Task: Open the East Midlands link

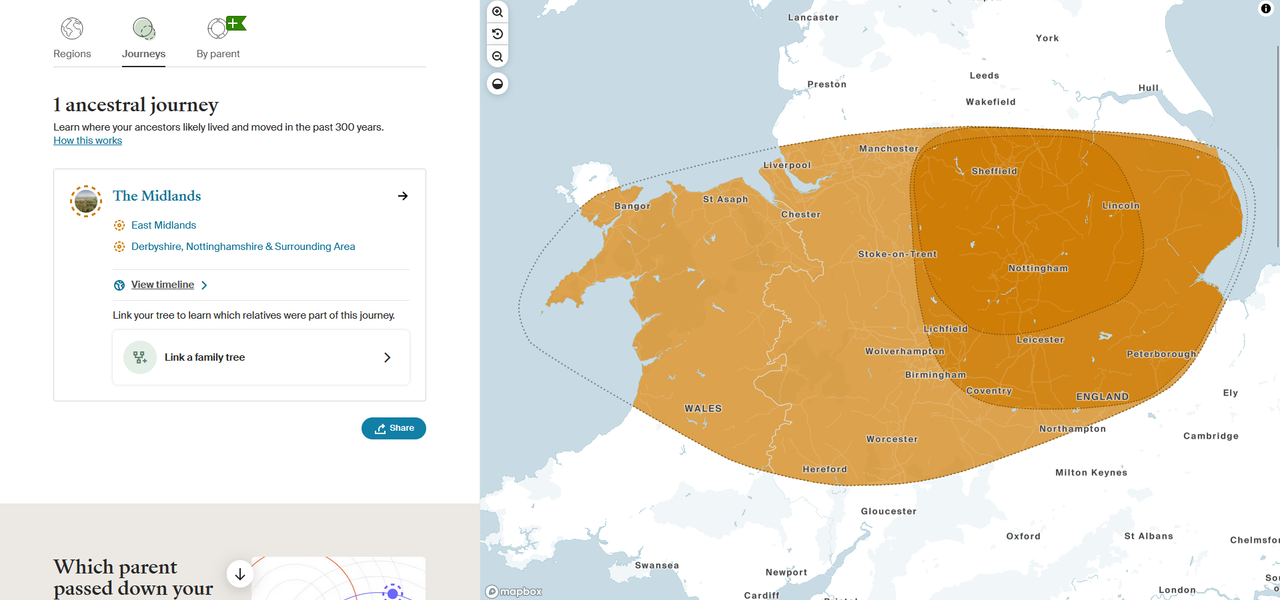Action: click(x=164, y=225)
